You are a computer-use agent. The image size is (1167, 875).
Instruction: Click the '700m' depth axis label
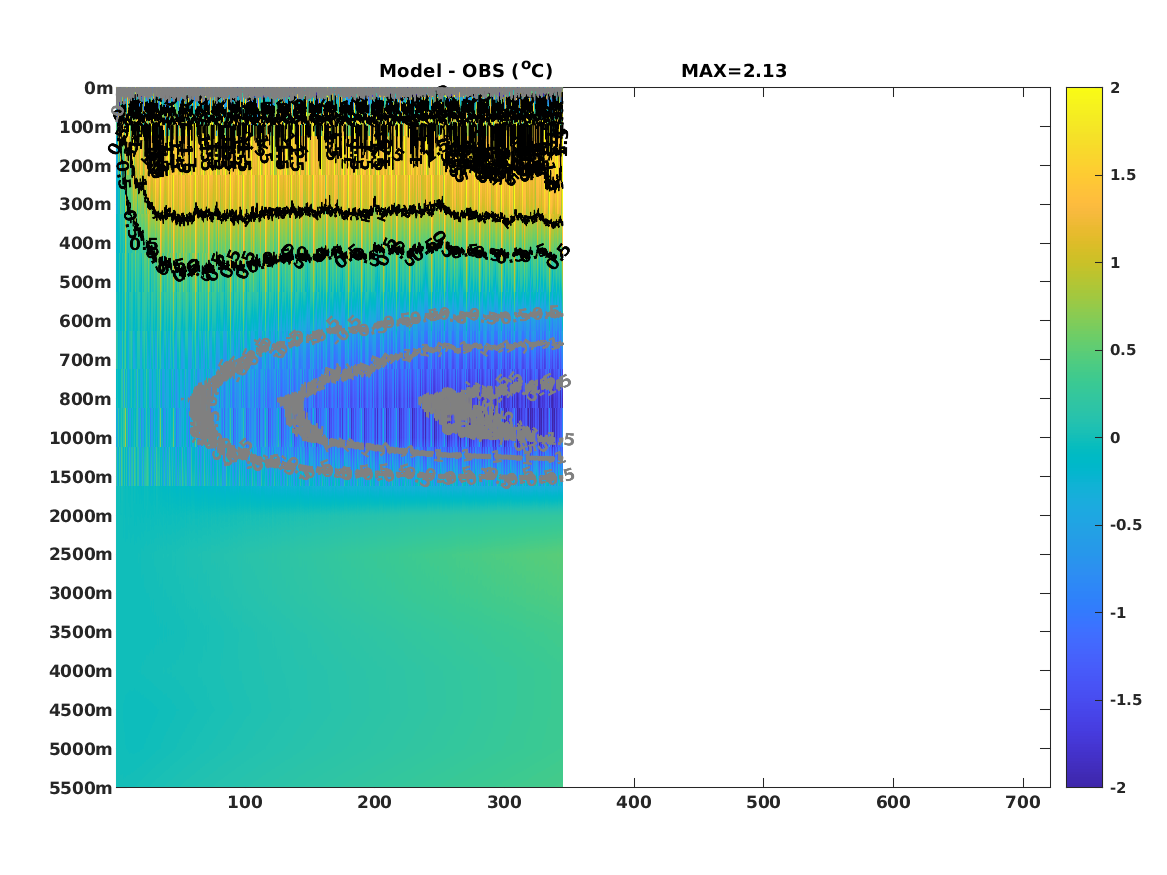pos(86,360)
